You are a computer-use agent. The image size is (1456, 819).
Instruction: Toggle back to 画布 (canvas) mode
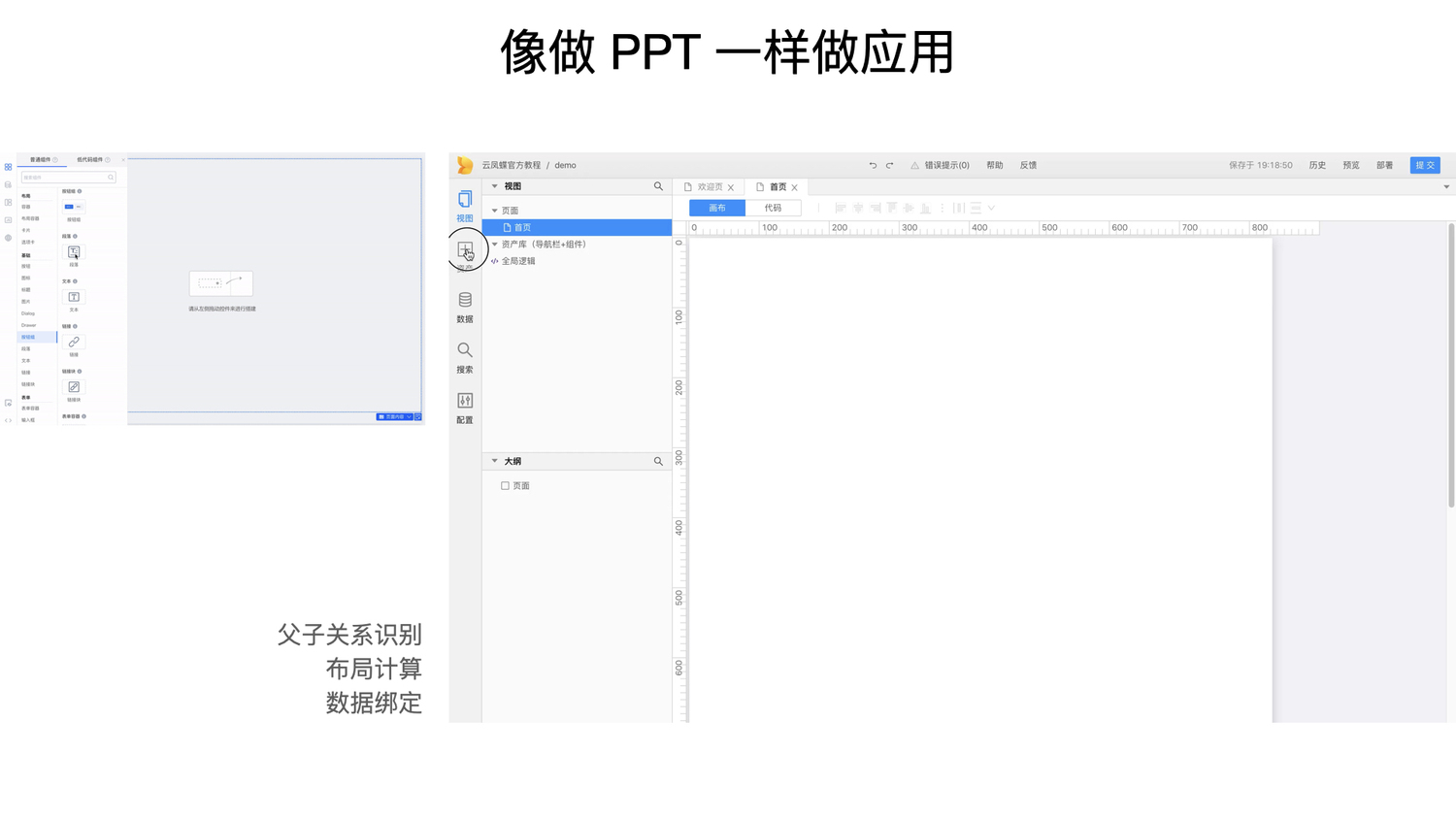[715, 208]
